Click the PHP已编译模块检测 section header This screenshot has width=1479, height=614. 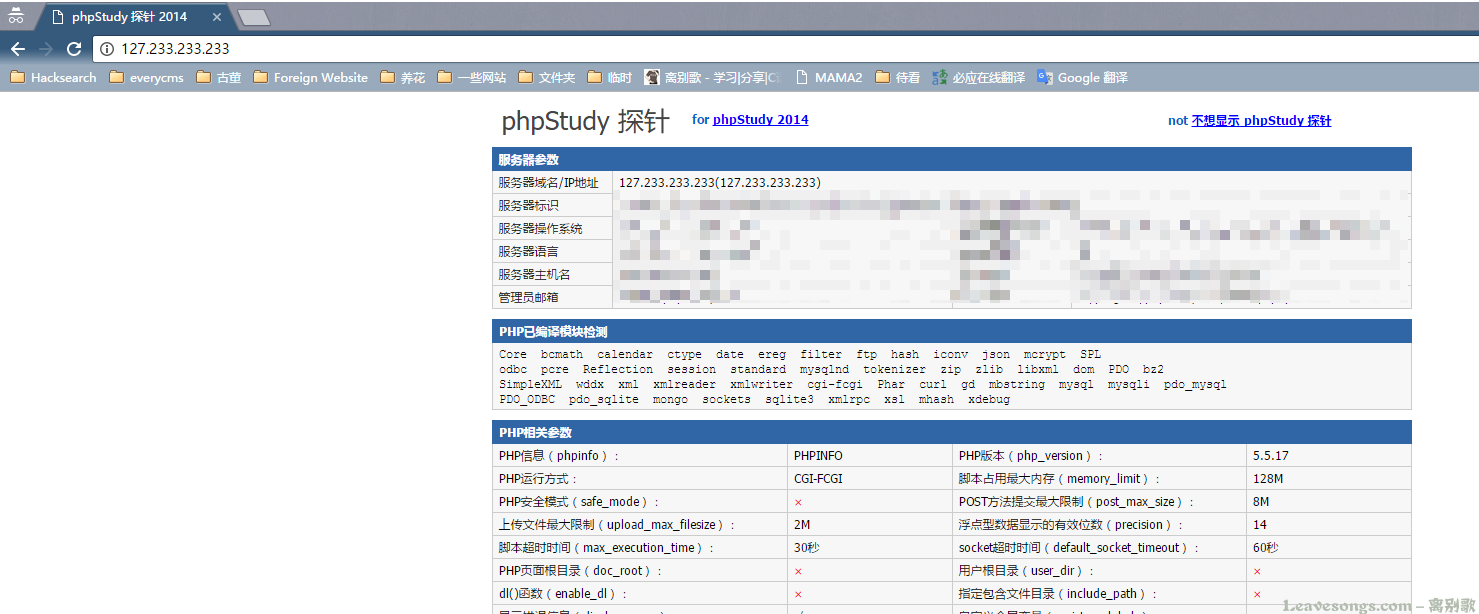952,331
